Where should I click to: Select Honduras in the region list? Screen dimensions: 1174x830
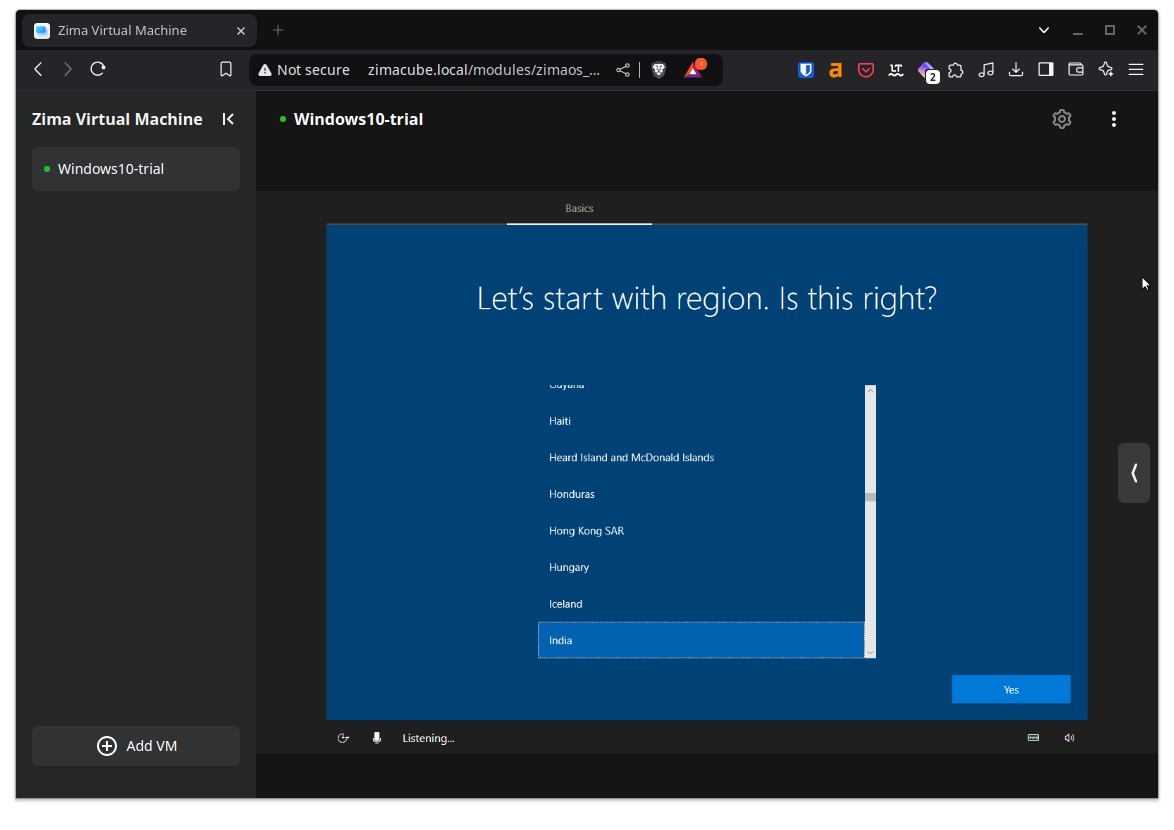pyautogui.click(x=701, y=494)
